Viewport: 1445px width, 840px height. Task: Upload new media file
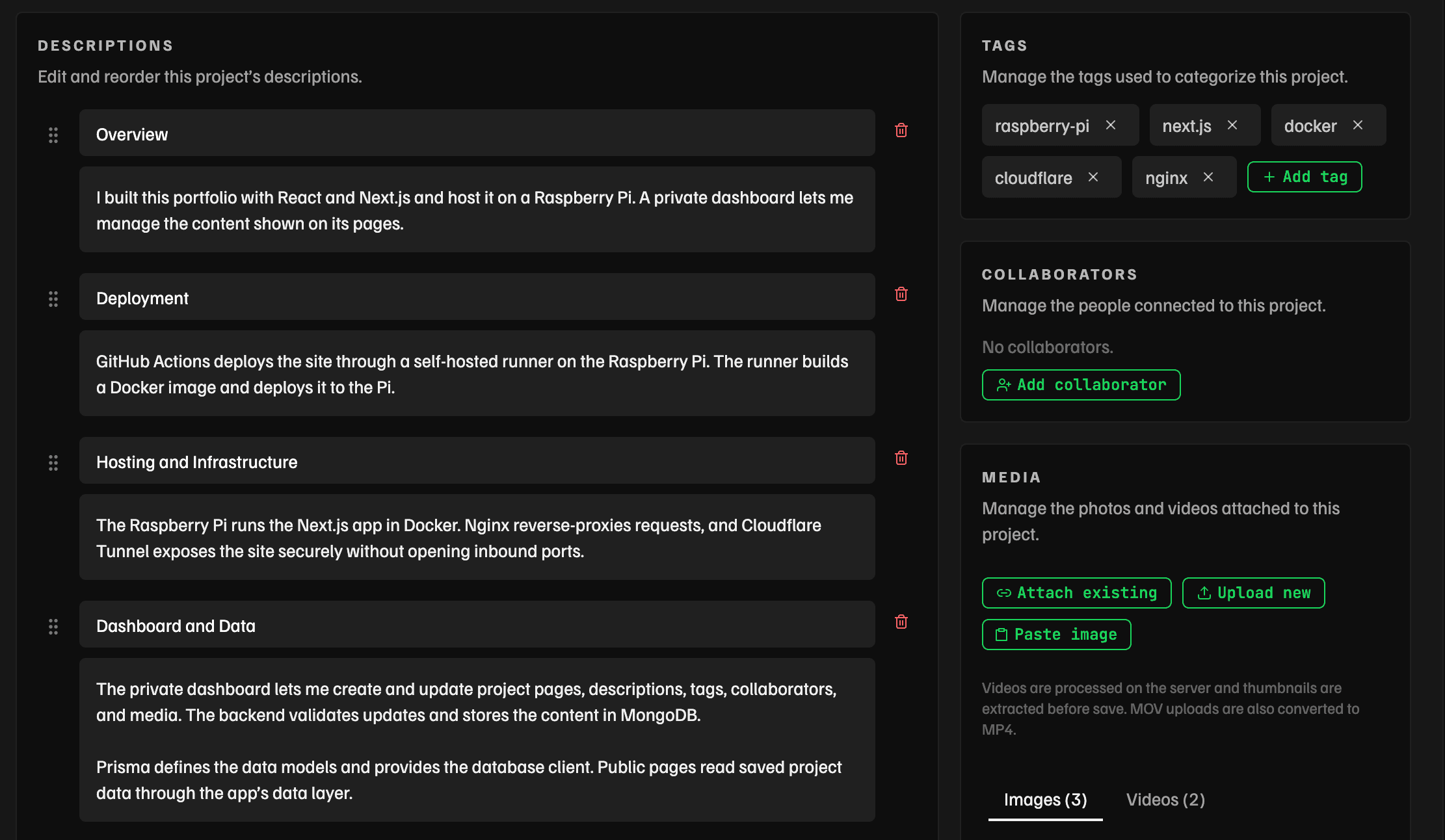[1253, 593]
